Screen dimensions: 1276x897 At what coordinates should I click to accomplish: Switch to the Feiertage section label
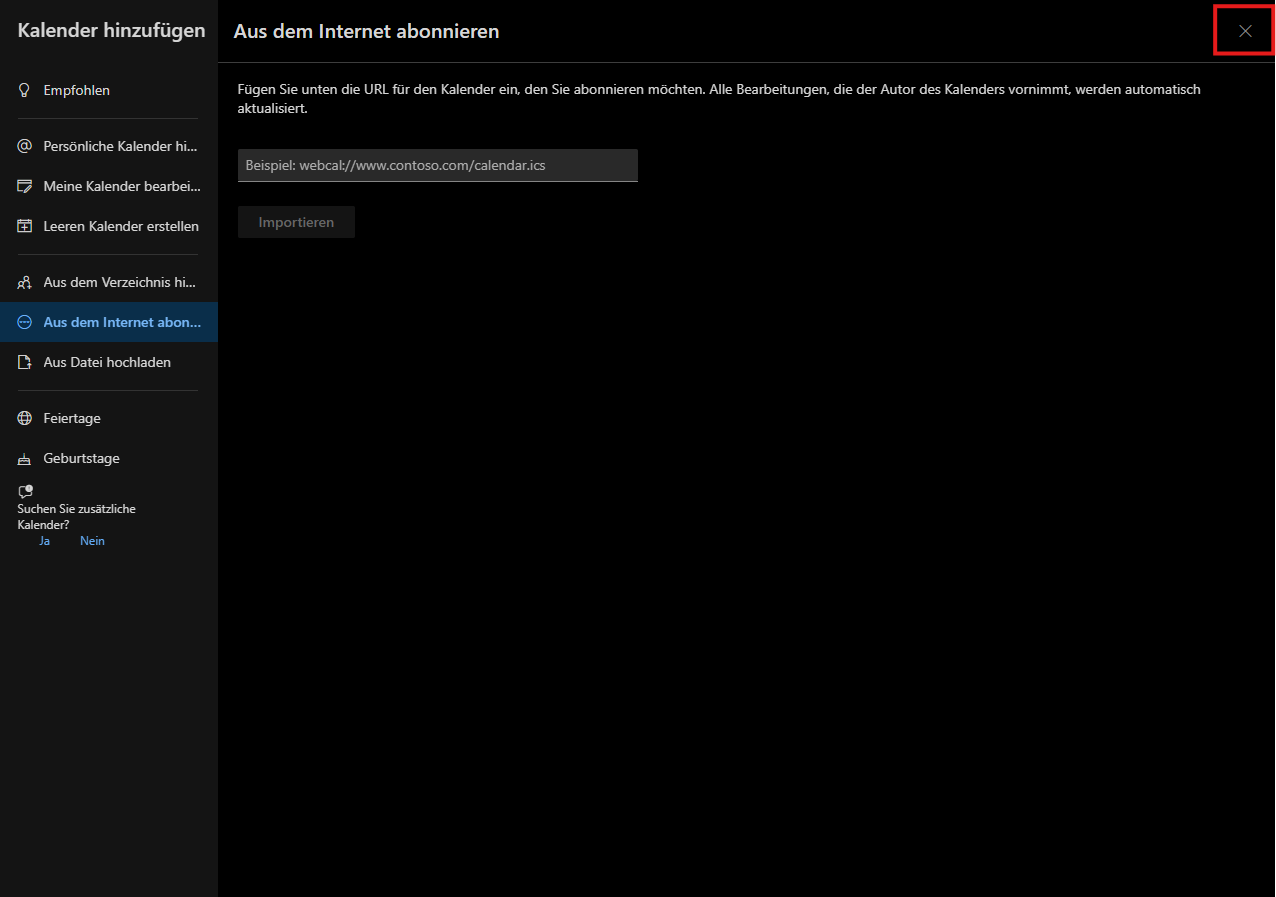click(72, 418)
